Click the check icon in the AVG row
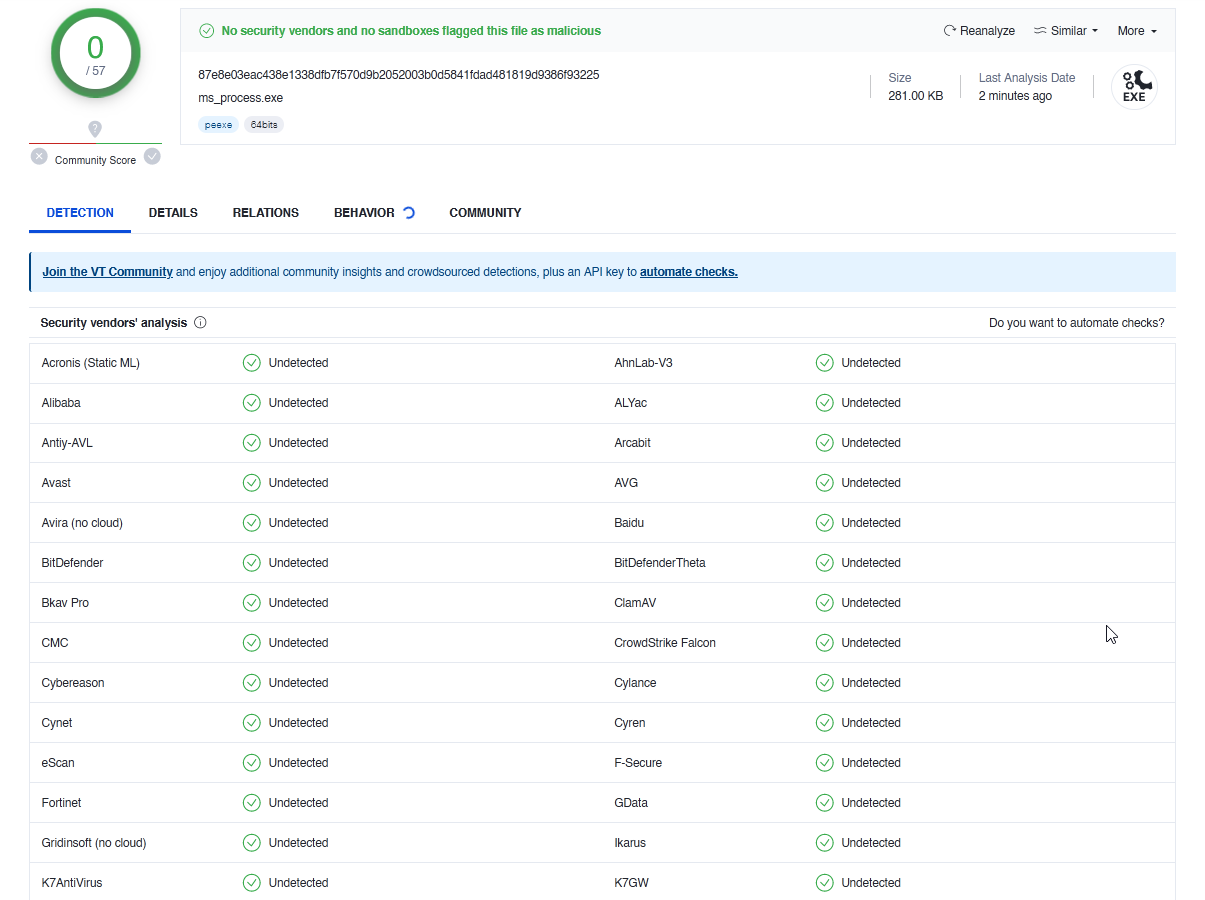 (x=825, y=483)
